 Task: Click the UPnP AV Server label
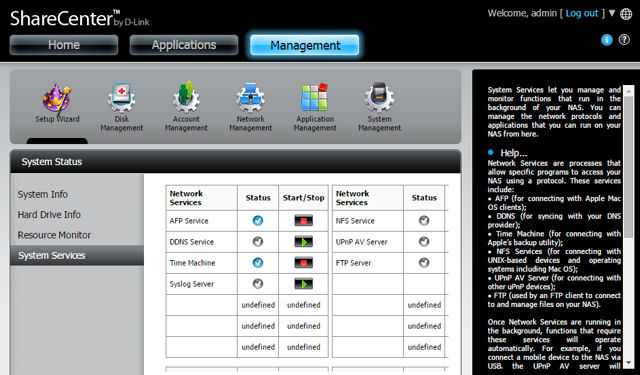[362, 242]
